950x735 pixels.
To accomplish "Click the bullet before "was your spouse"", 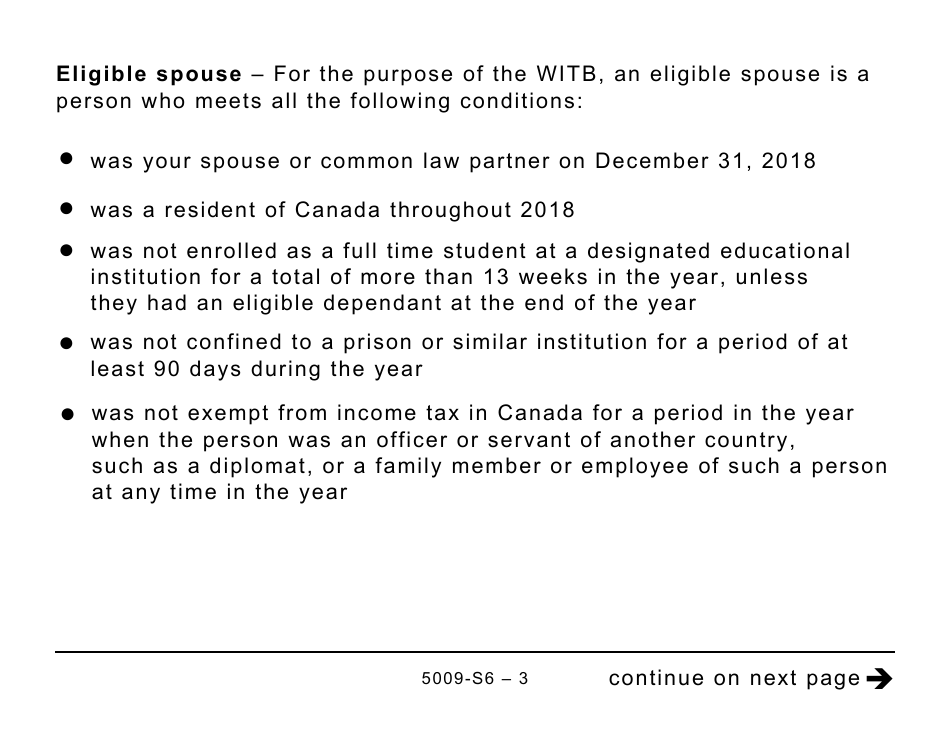I will click(x=67, y=160).
